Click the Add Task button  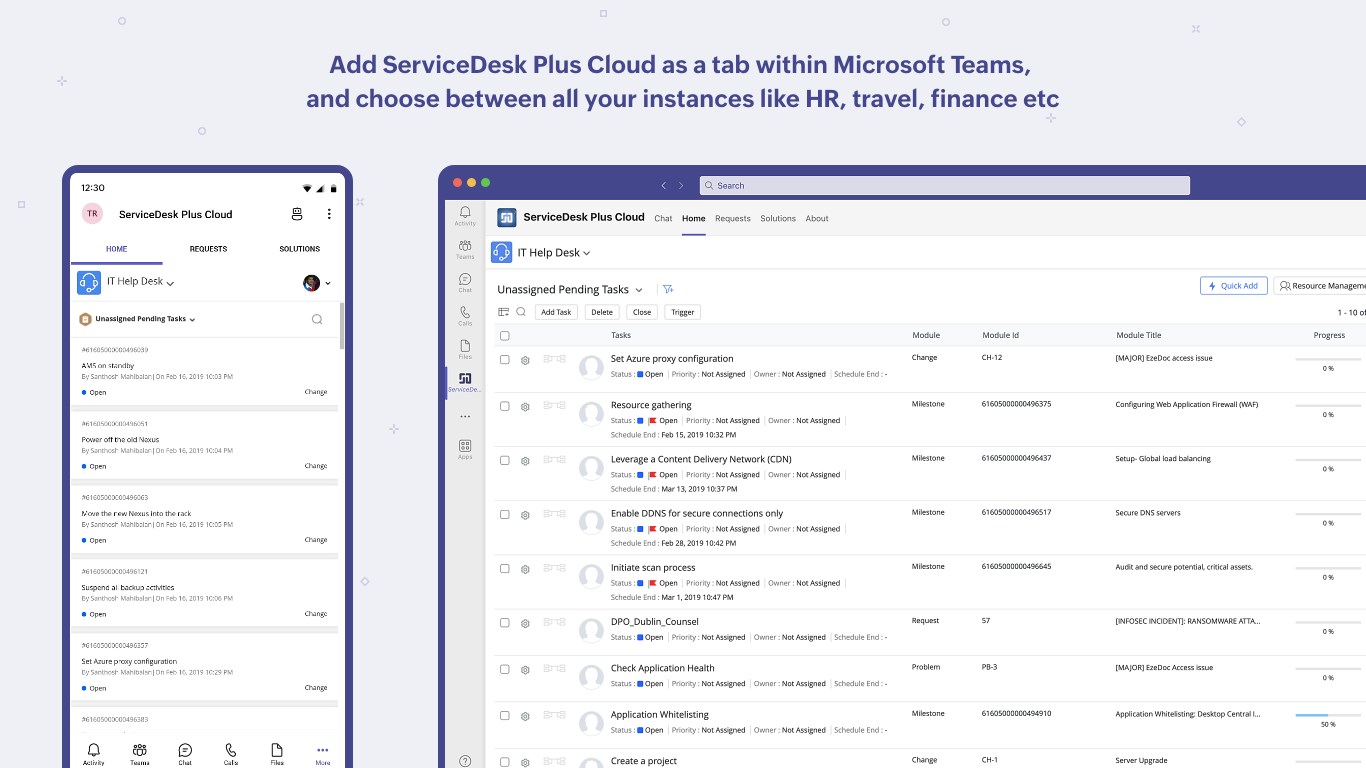tap(556, 312)
